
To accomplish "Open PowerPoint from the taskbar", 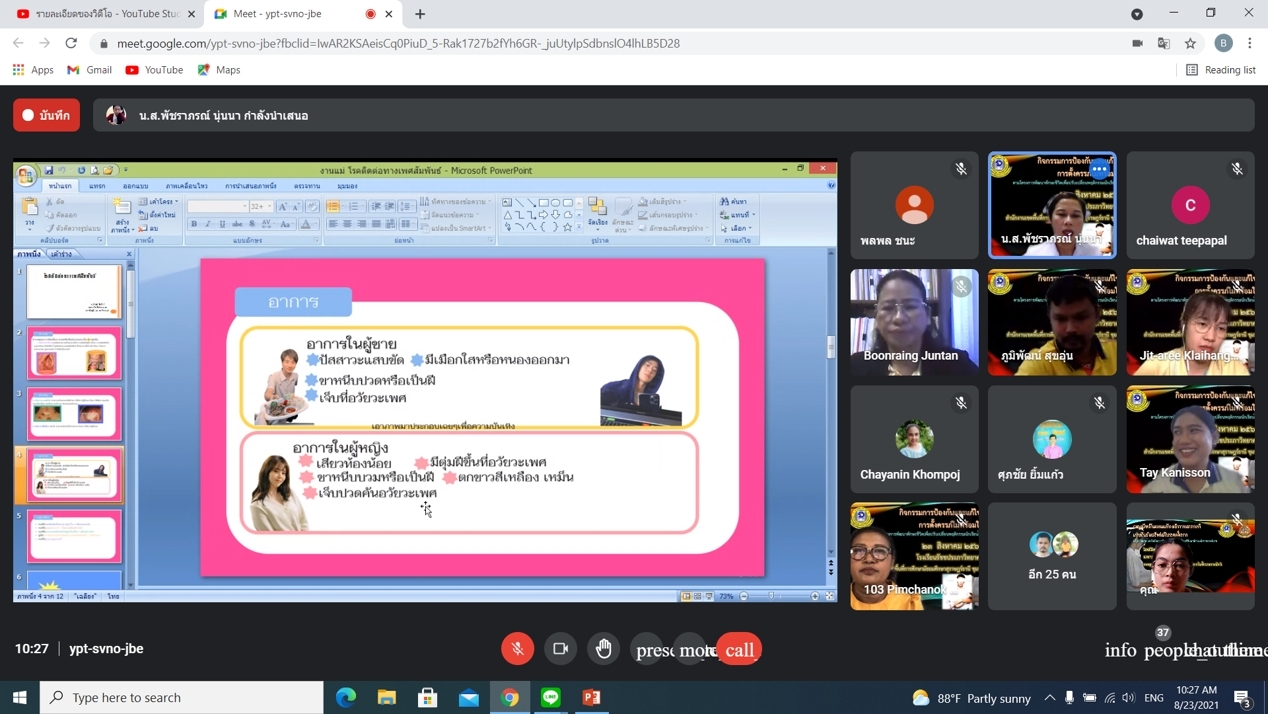I will coord(592,697).
